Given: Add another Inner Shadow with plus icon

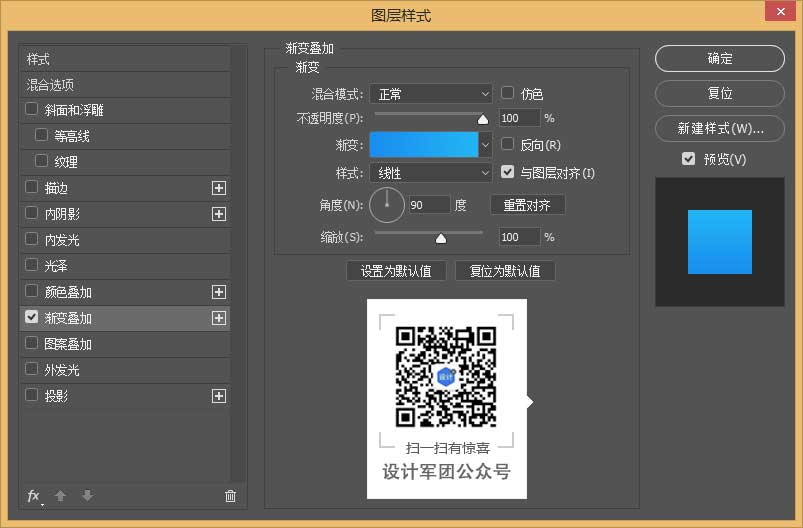Looking at the screenshot, I should tap(219, 214).
